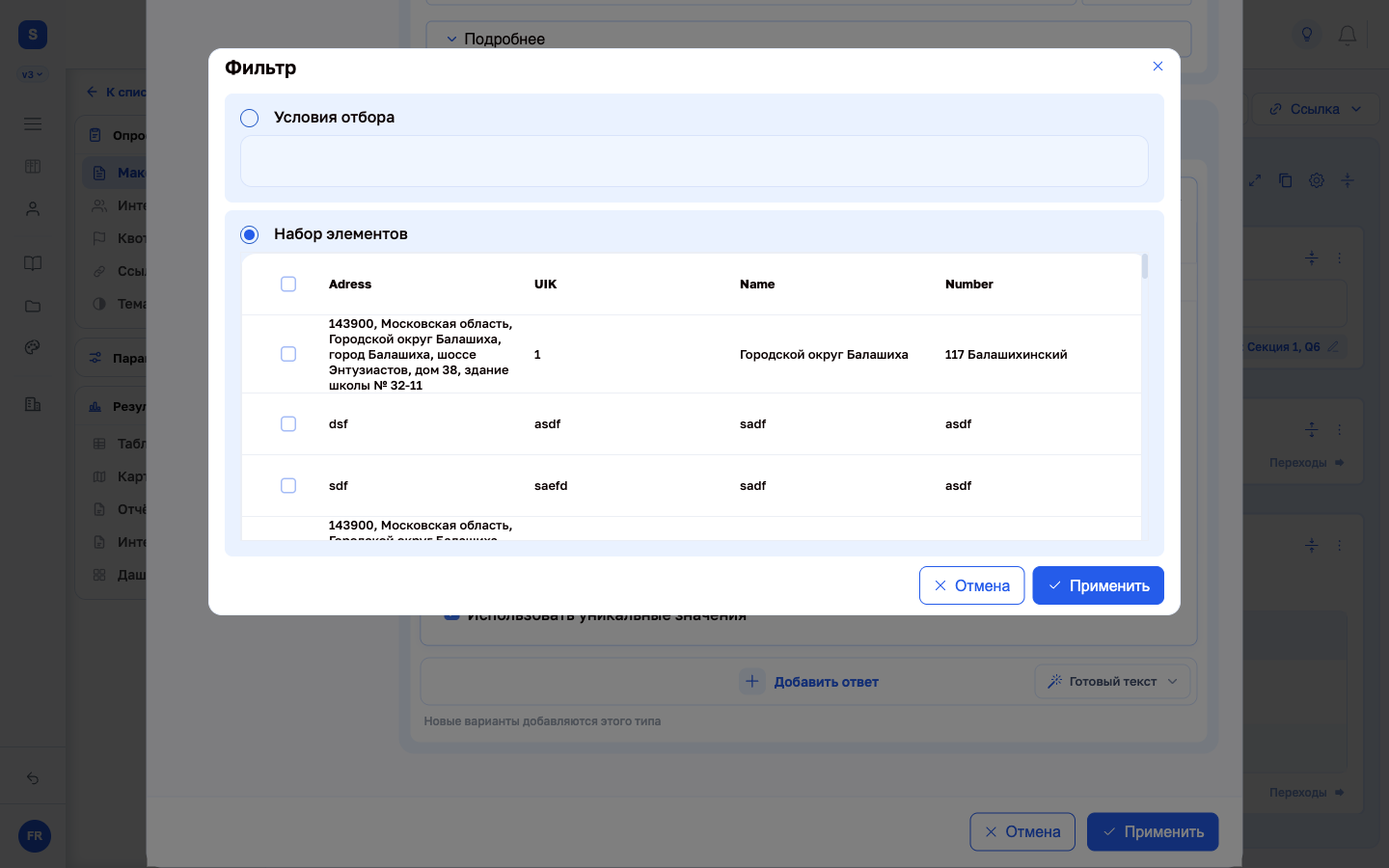Click Отмена in the filter dialog
This screenshot has height=868, width=1389.
[971, 585]
